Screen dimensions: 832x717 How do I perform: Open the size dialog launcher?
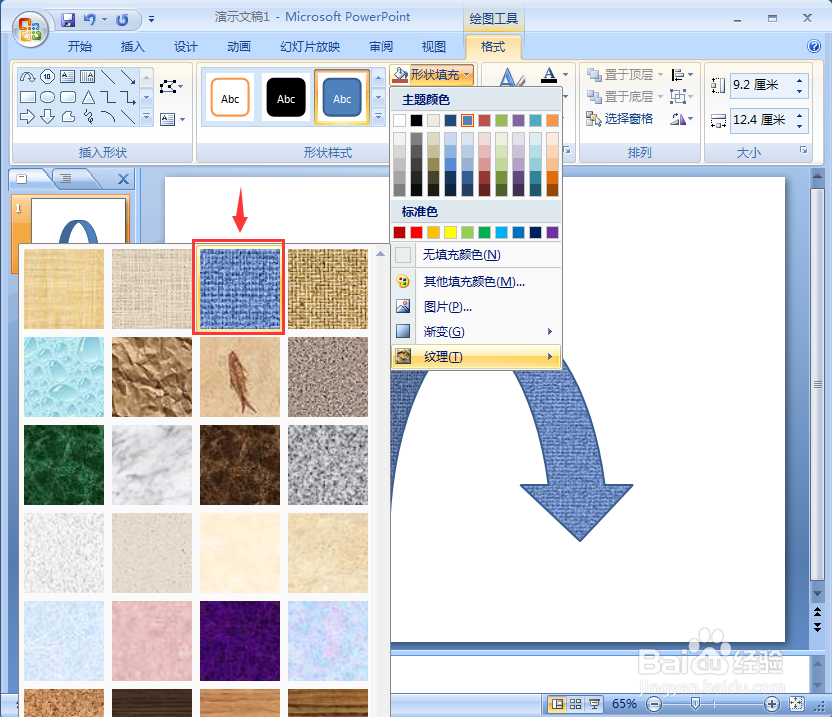(803, 150)
